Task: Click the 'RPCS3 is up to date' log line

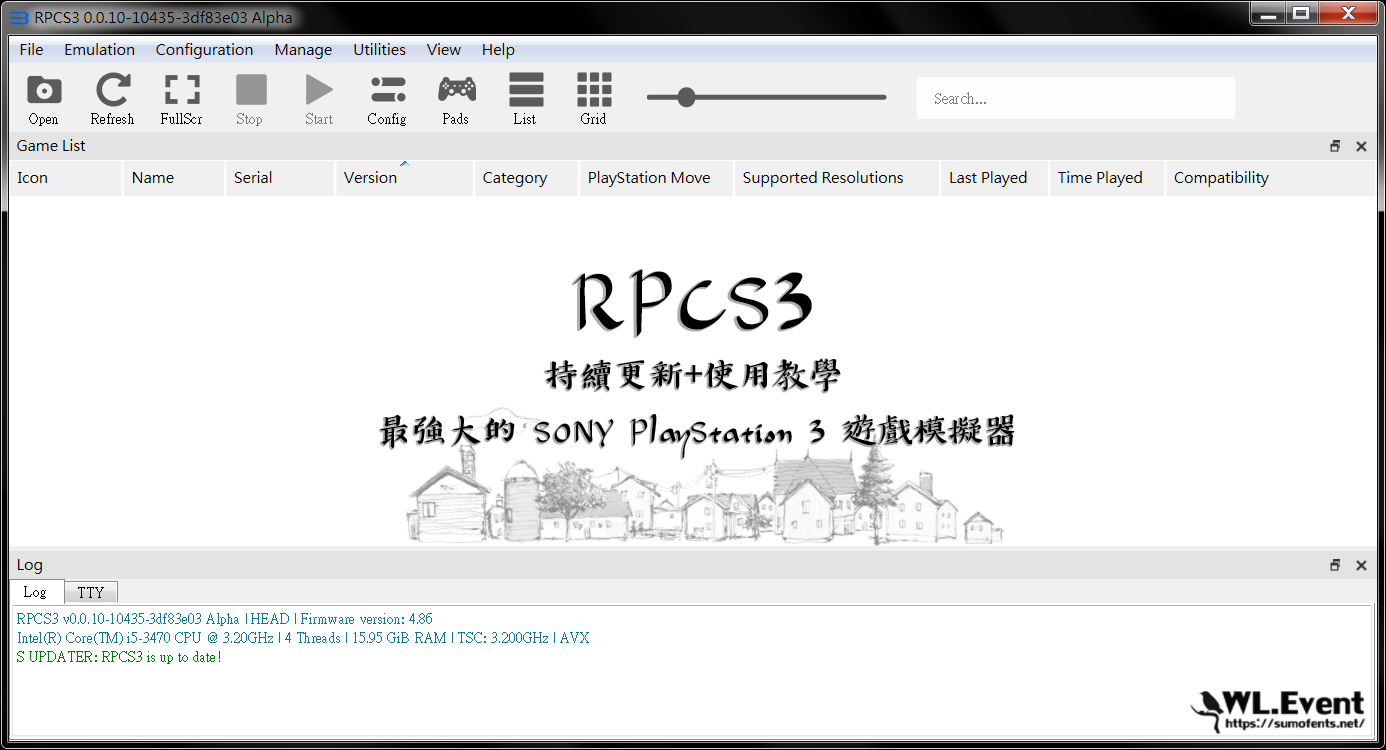Action: pos(119,657)
